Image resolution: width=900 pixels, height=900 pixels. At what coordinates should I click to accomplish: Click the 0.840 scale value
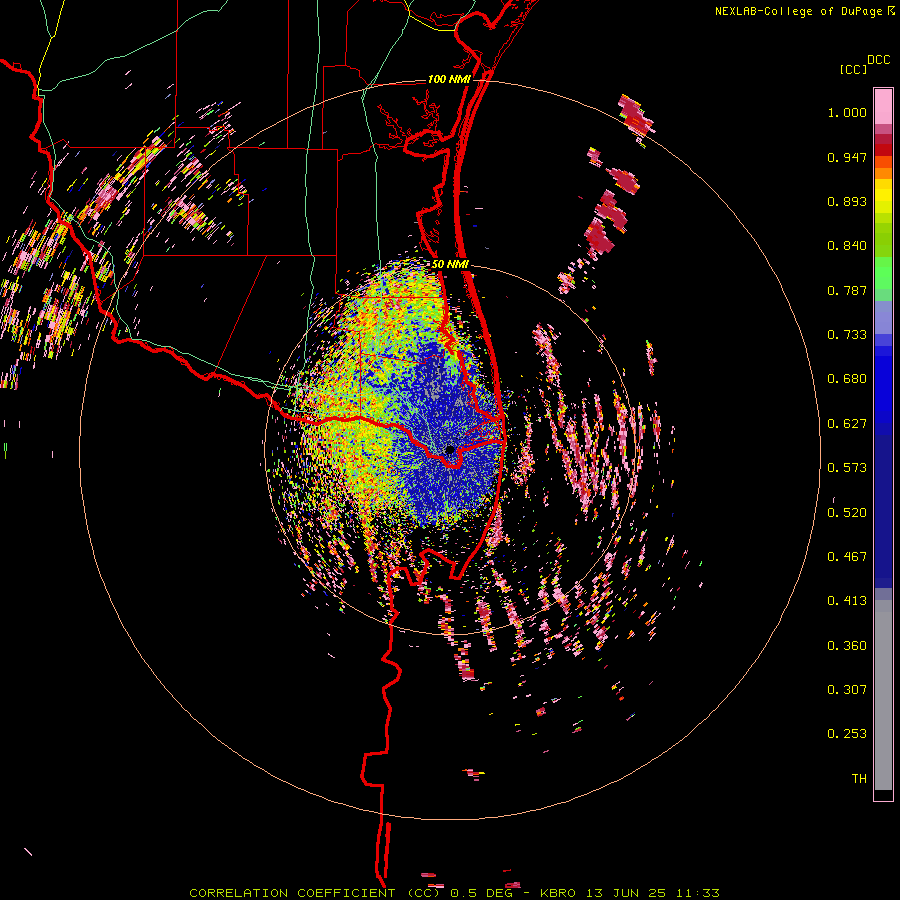847,246
